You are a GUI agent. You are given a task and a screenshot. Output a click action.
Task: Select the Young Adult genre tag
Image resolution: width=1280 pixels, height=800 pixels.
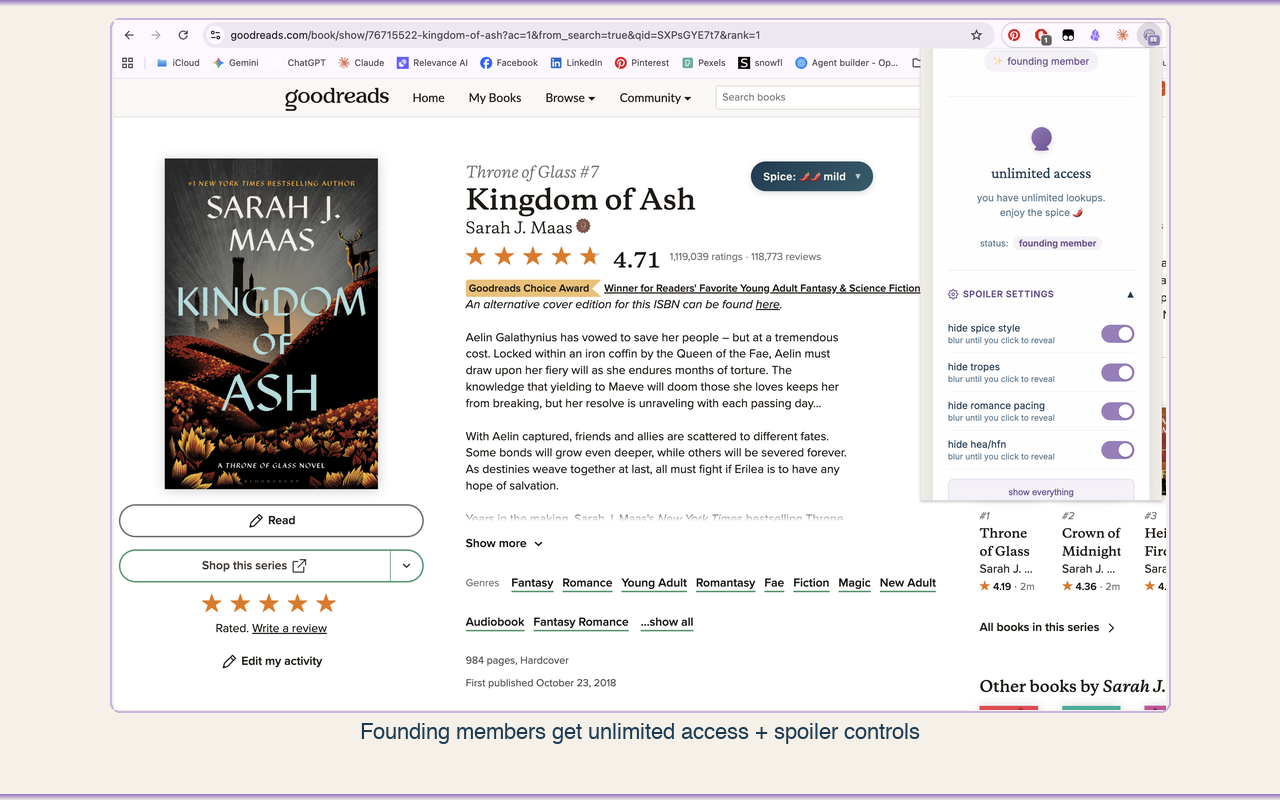(x=654, y=583)
